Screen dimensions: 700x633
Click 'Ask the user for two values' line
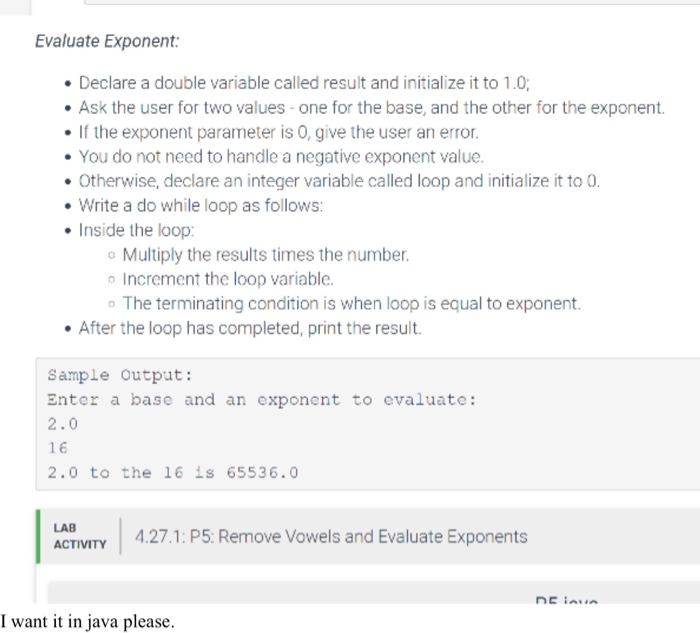click(x=371, y=108)
